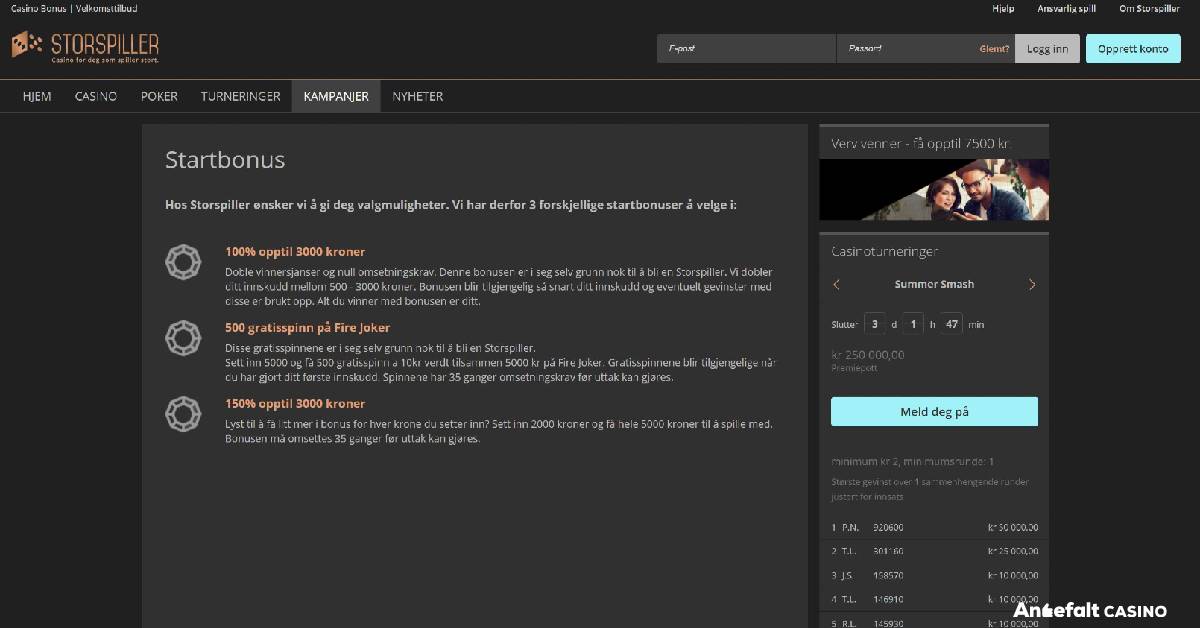1200x628 pixels.
Task: Click leaderboard score 146910
Action: pos(888,599)
